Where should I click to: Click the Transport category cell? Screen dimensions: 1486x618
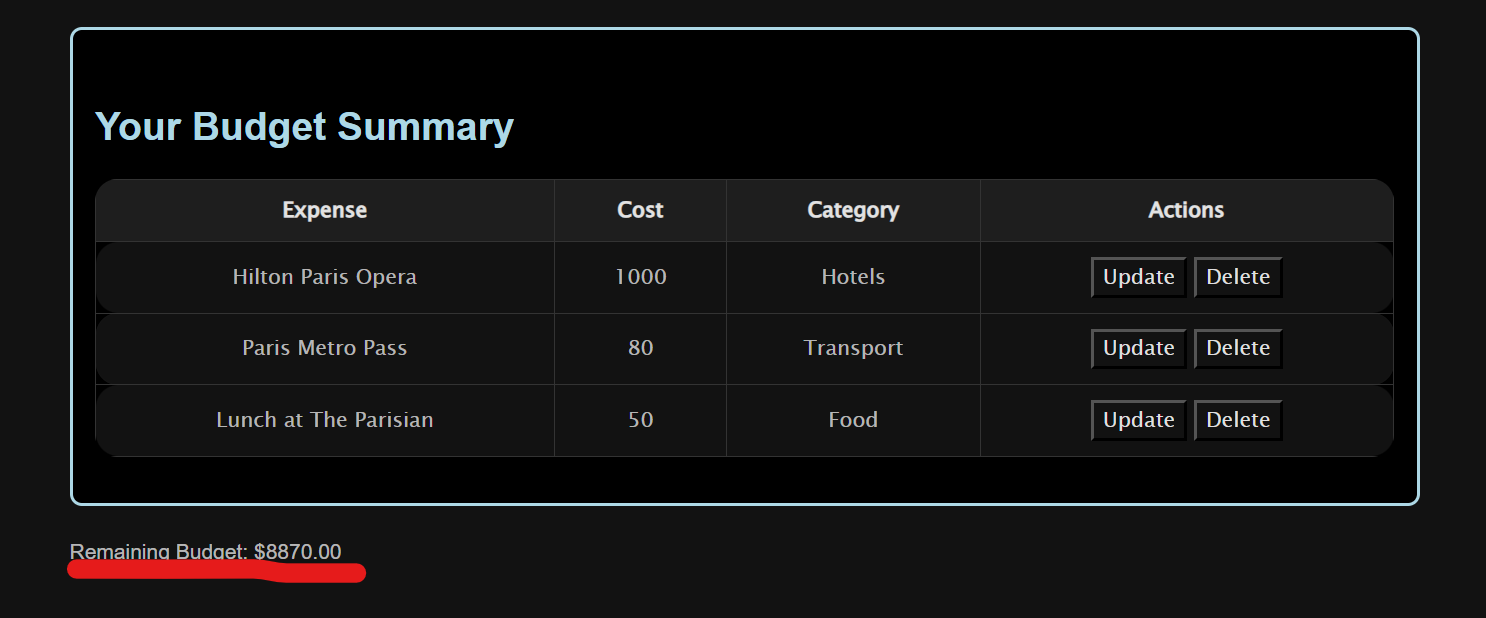(853, 348)
